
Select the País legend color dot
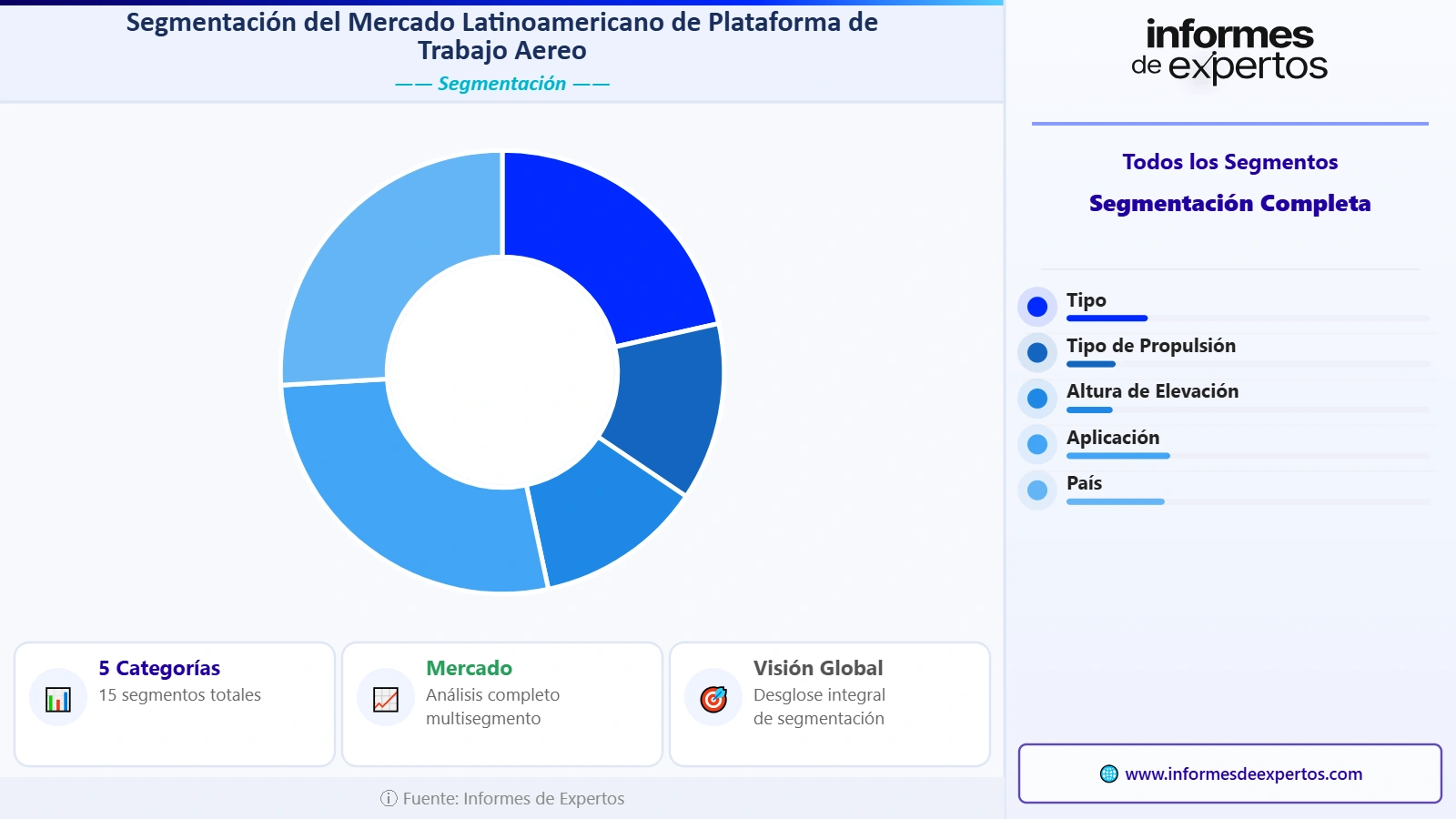coord(1037,490)
